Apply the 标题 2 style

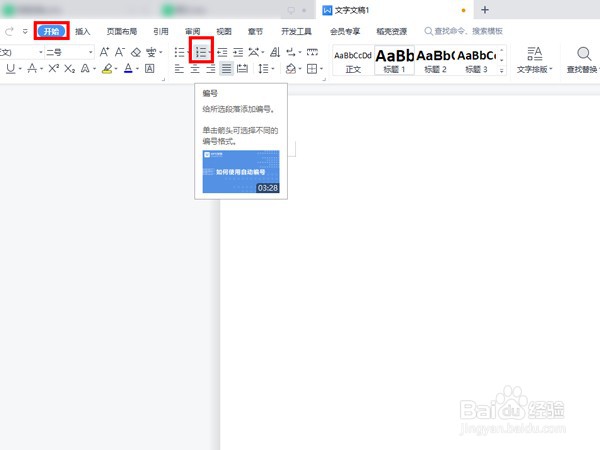click(435, 61)
